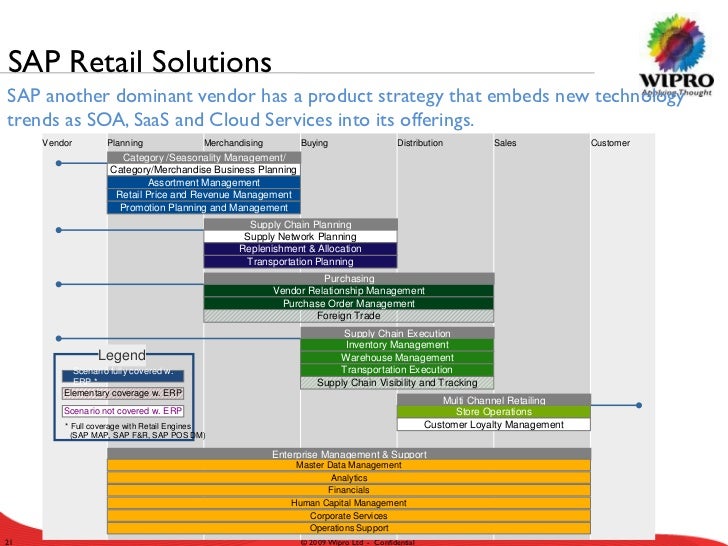Click the Supply Network Planning box

pos(300,236)
